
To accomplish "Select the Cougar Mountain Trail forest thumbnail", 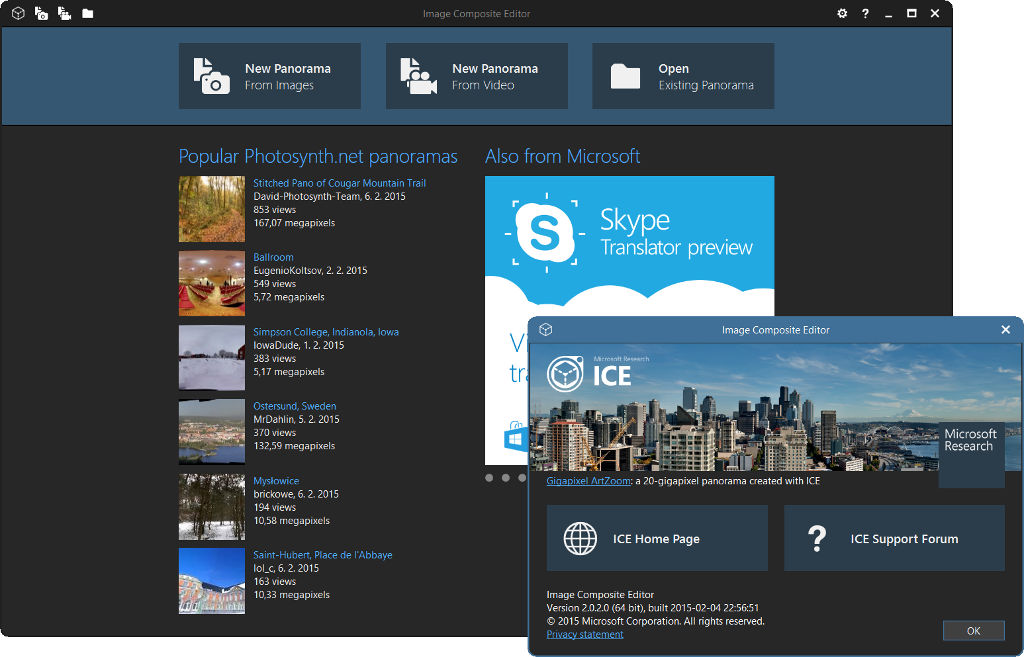I will click(212, 209).
